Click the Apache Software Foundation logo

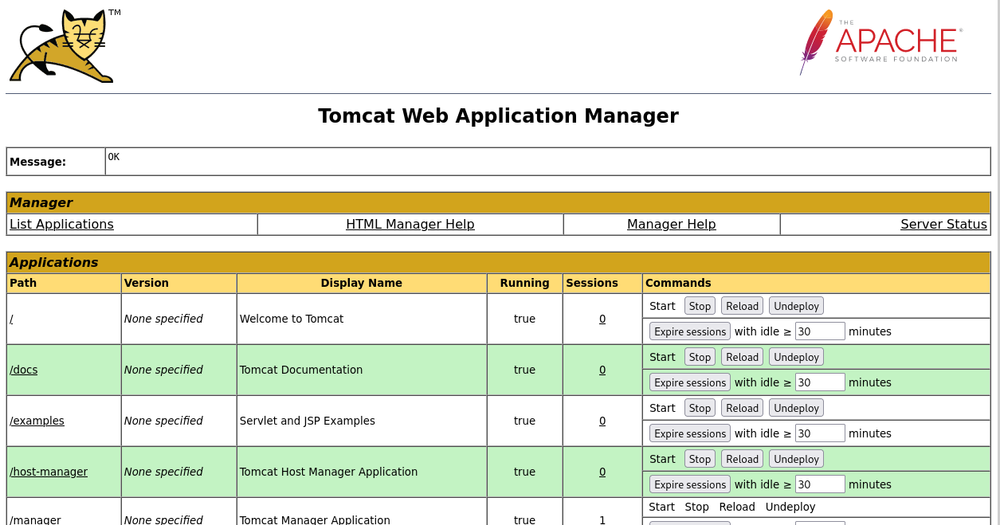tap(881, 42)
